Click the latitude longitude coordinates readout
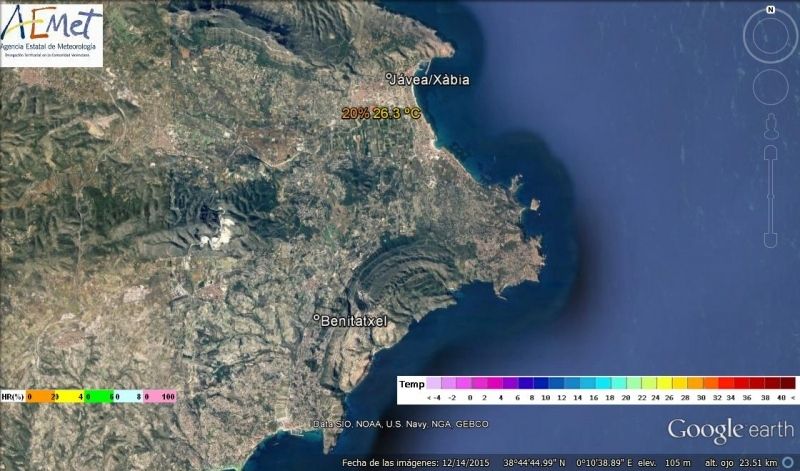The height and width of the screenshot is (471, 800). (569, 463)
